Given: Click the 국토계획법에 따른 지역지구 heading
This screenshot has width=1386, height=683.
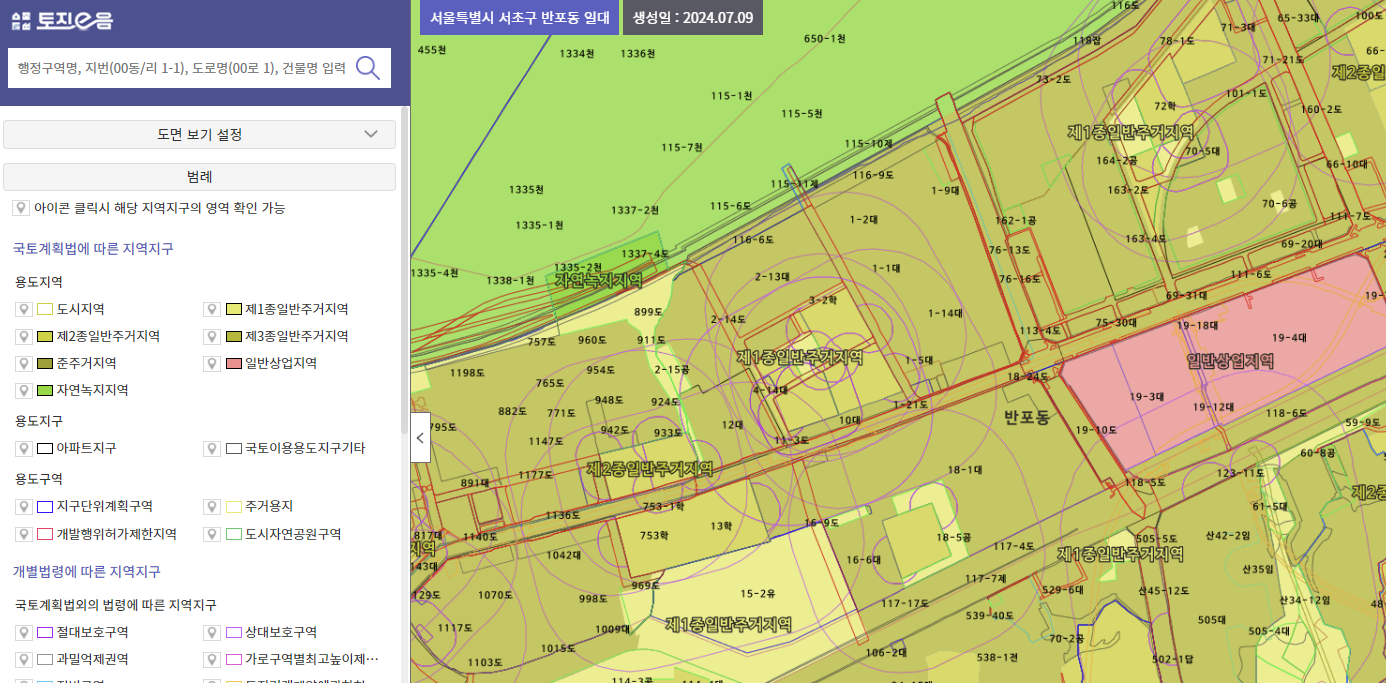Looking at the screenshot, I should tap(93, 248).
